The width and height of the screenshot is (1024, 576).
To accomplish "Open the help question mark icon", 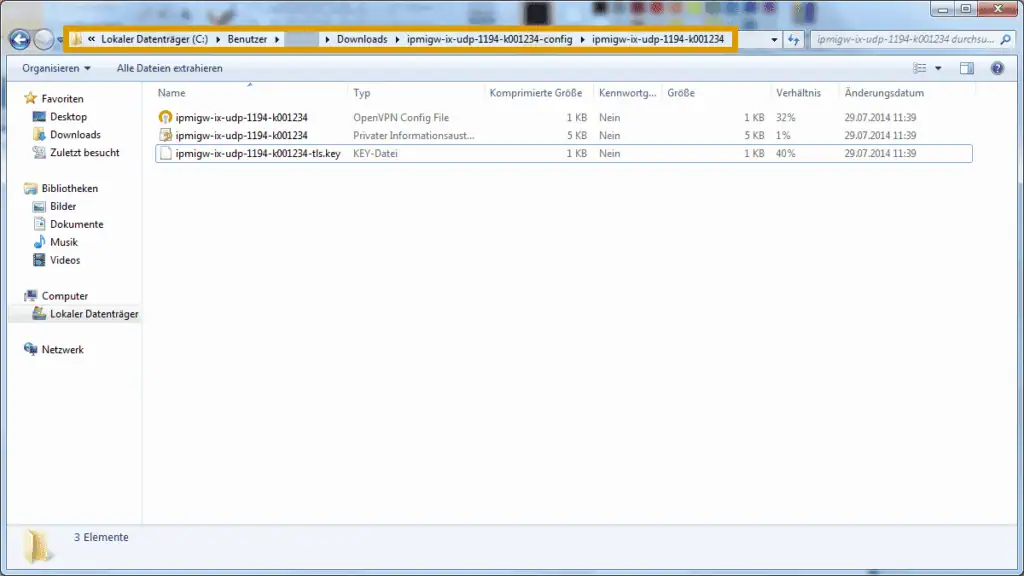I will (x=997, y=68).
